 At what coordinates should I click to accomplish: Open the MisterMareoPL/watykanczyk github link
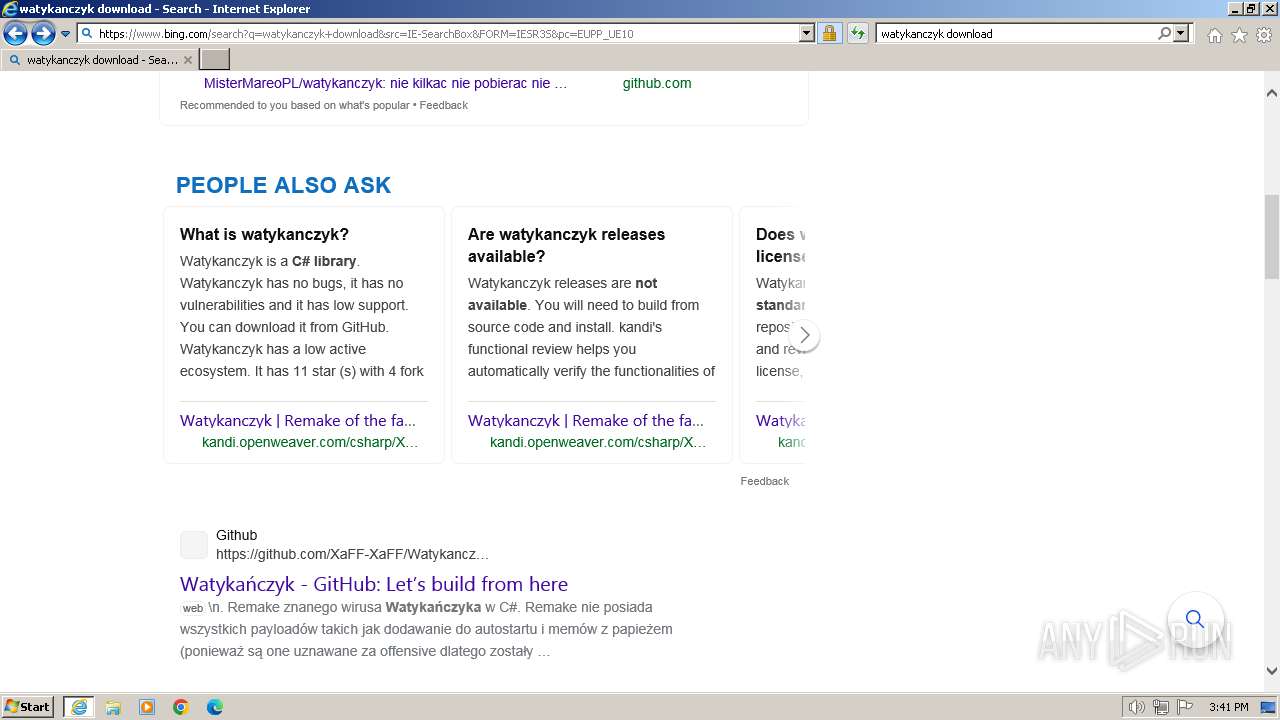tap(385, 83)
